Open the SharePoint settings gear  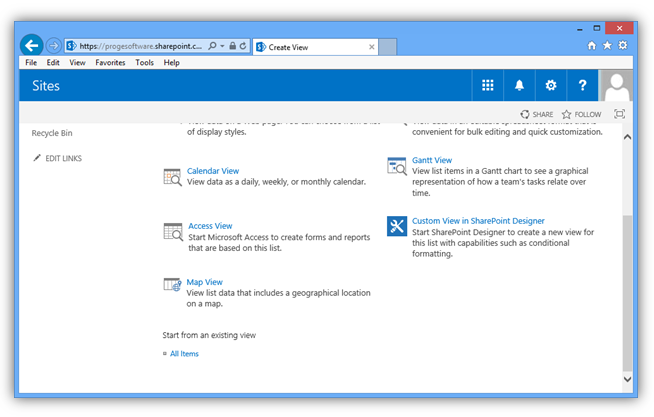click(551, 86)
